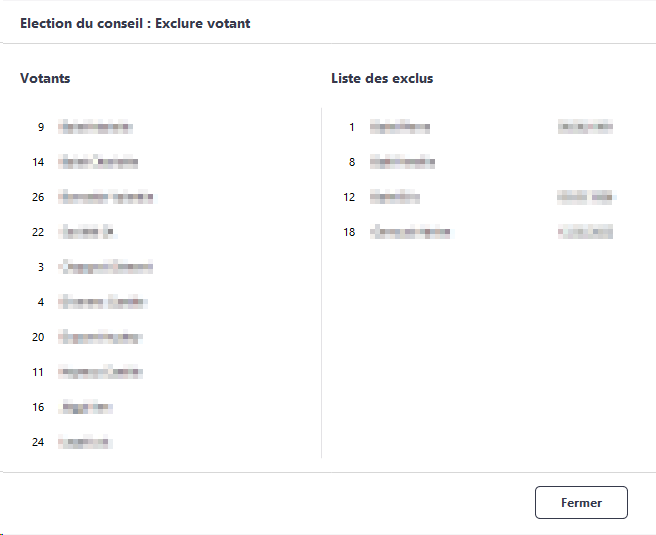Screen dimensions: 656x535
Task: Click the Votants column heading
Action: (45, 78)
